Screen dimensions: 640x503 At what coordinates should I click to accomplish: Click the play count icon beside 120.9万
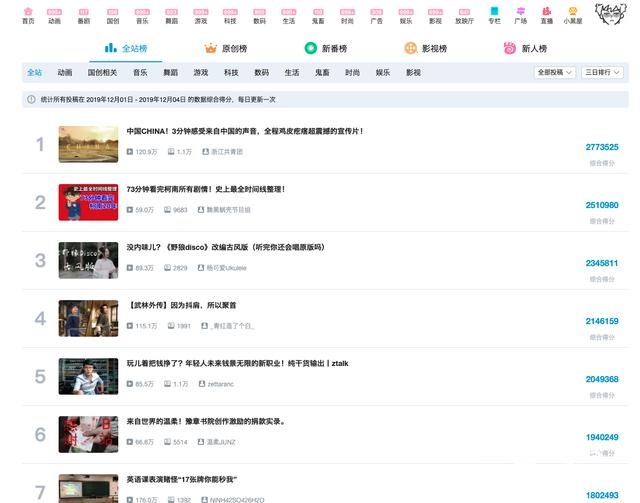pos(130,151)
